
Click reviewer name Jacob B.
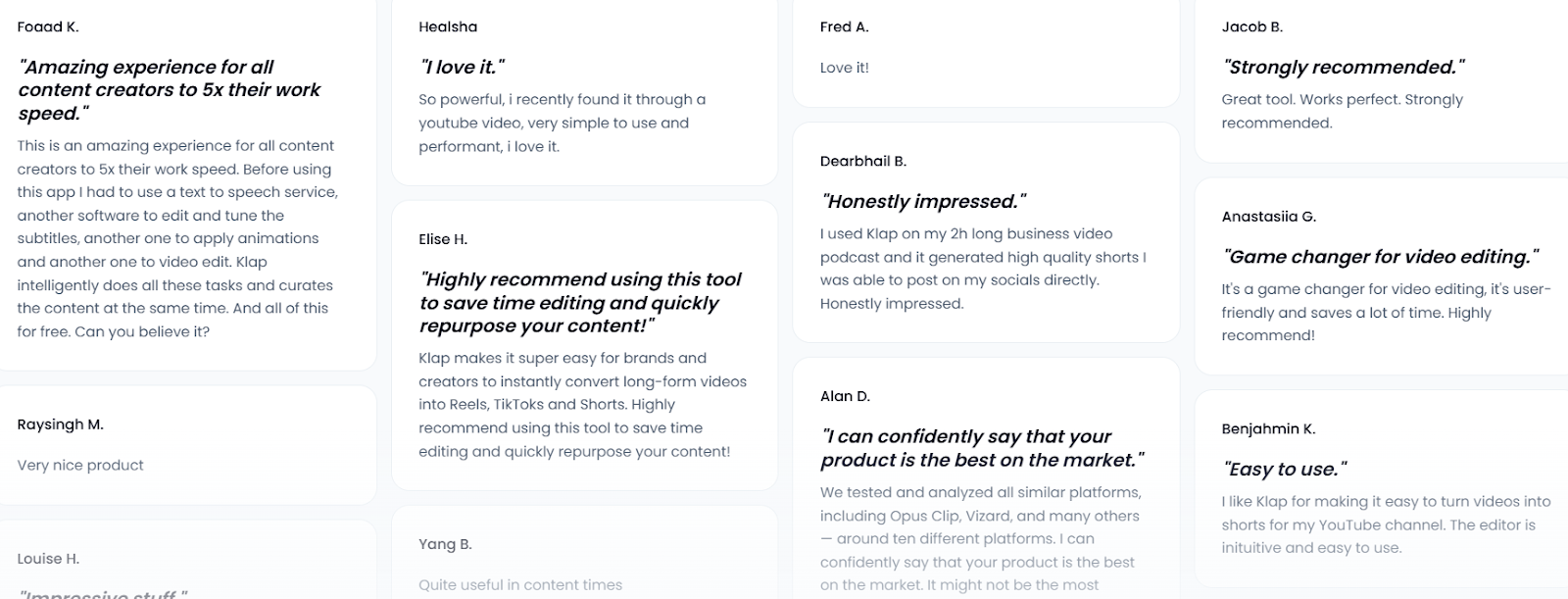[1251, 26]
